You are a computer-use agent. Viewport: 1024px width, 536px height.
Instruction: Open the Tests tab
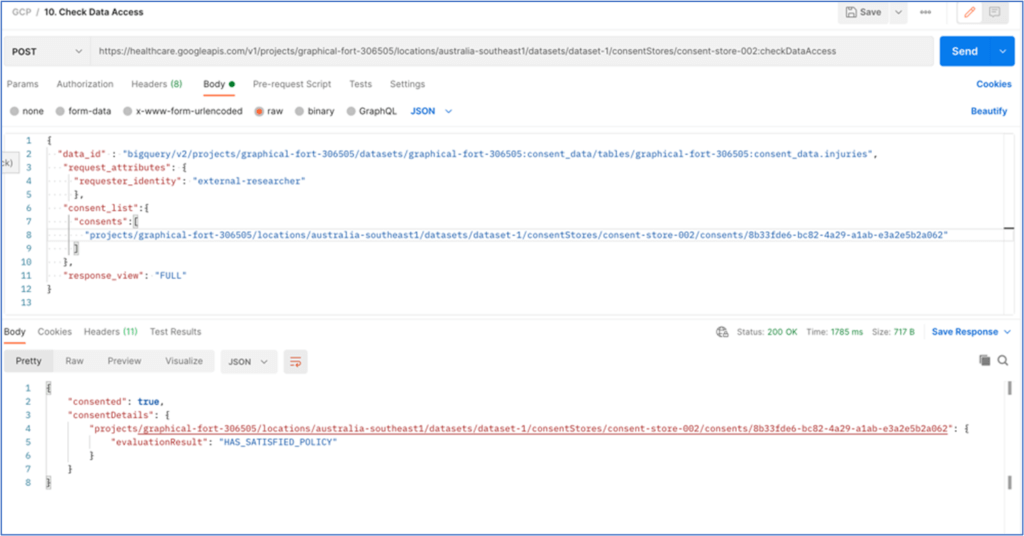[x=360, y=84]
